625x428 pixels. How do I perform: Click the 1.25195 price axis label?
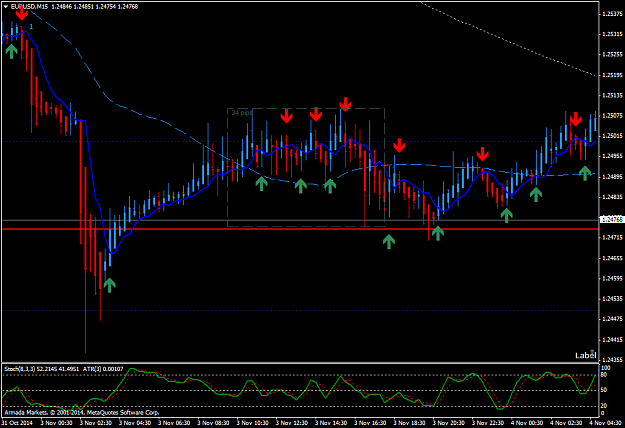612,75
